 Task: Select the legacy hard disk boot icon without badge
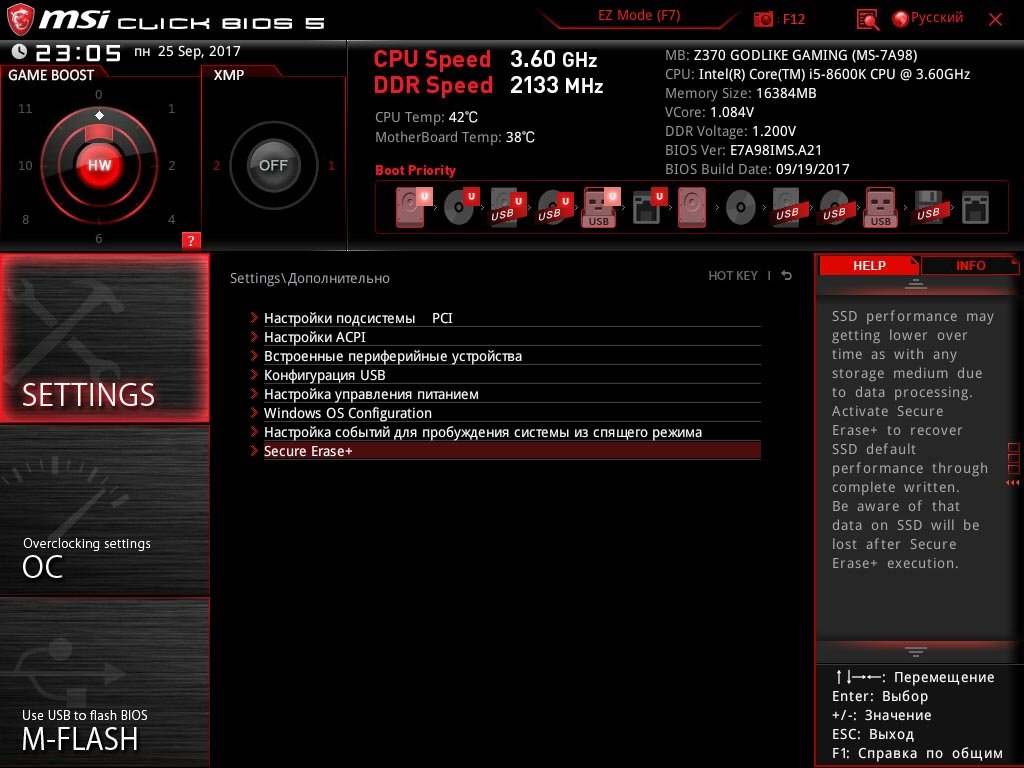coord(692,207)
